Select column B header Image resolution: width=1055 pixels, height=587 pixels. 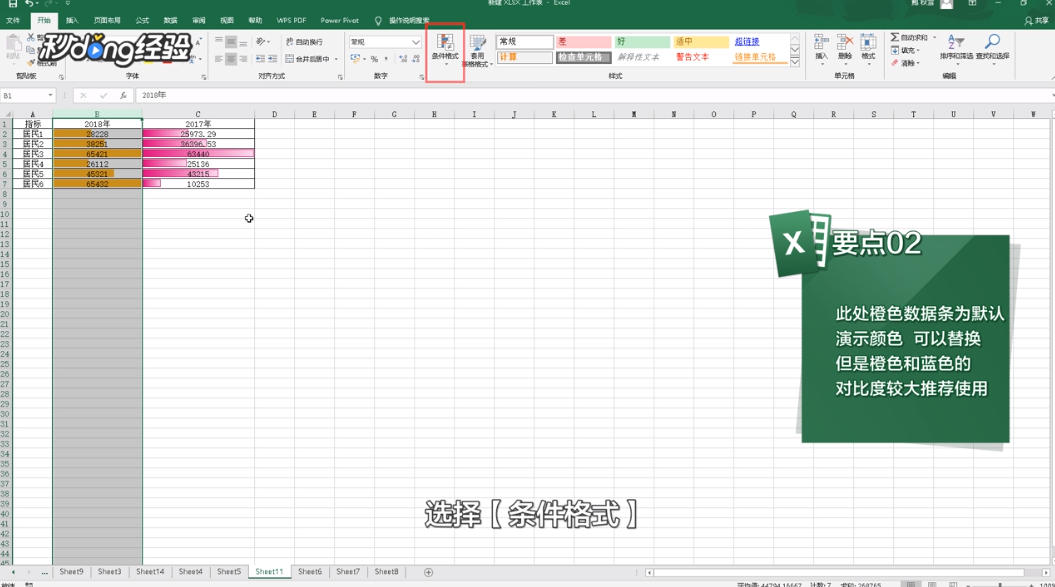tap(97, 114)
